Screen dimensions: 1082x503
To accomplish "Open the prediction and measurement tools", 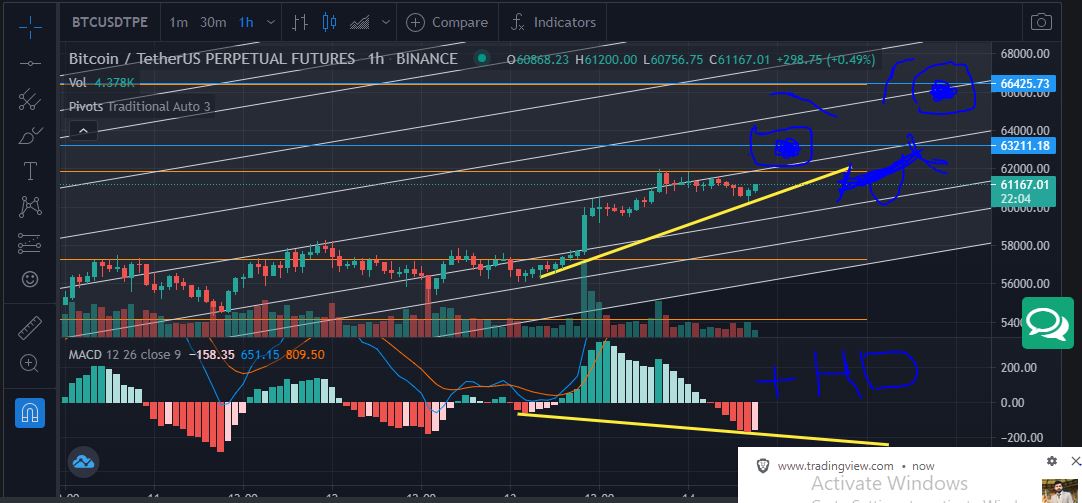I will [x=30, y=243].
